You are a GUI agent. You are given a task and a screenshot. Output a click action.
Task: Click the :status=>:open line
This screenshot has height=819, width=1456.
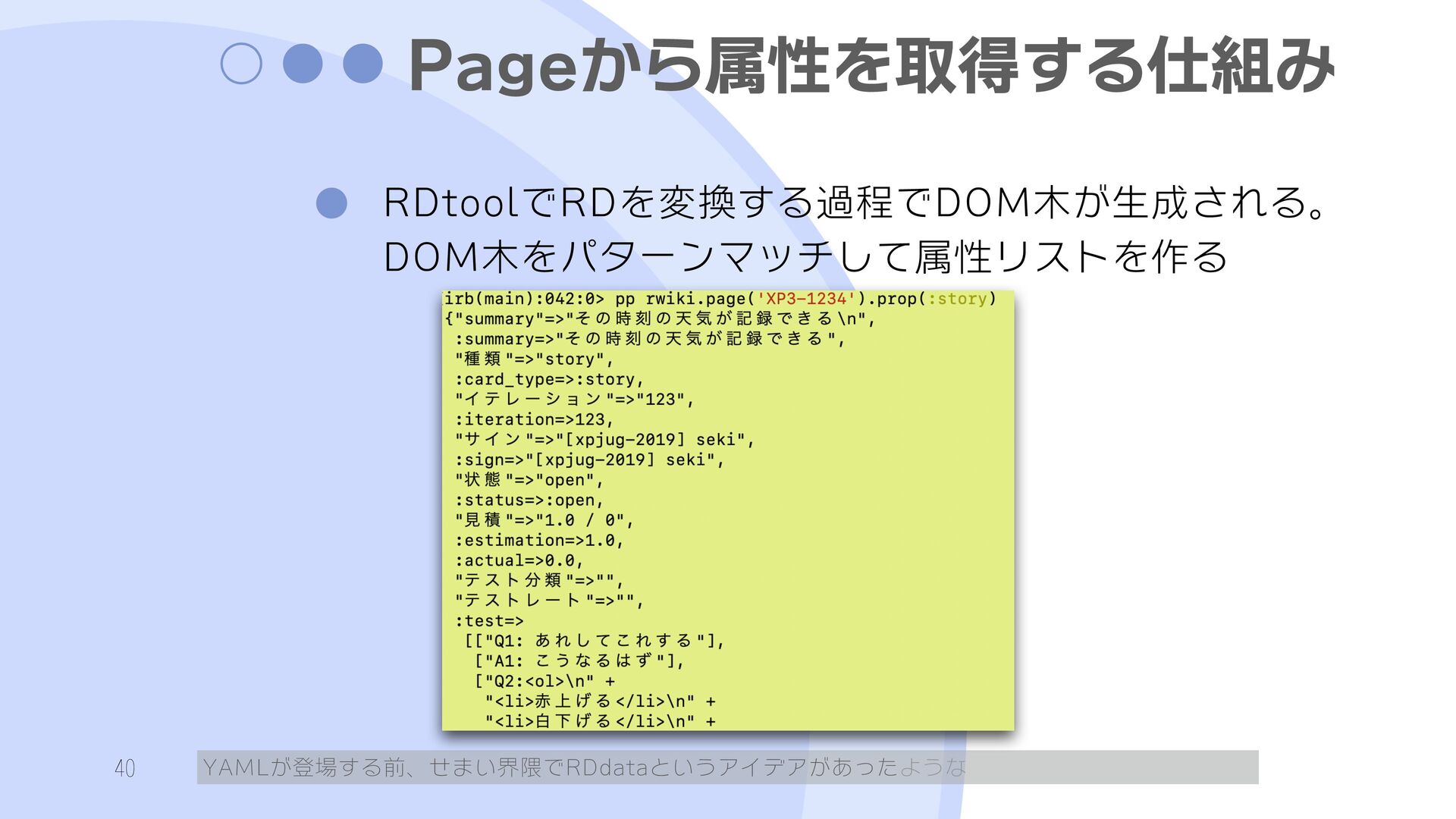(x=529, y=500)
